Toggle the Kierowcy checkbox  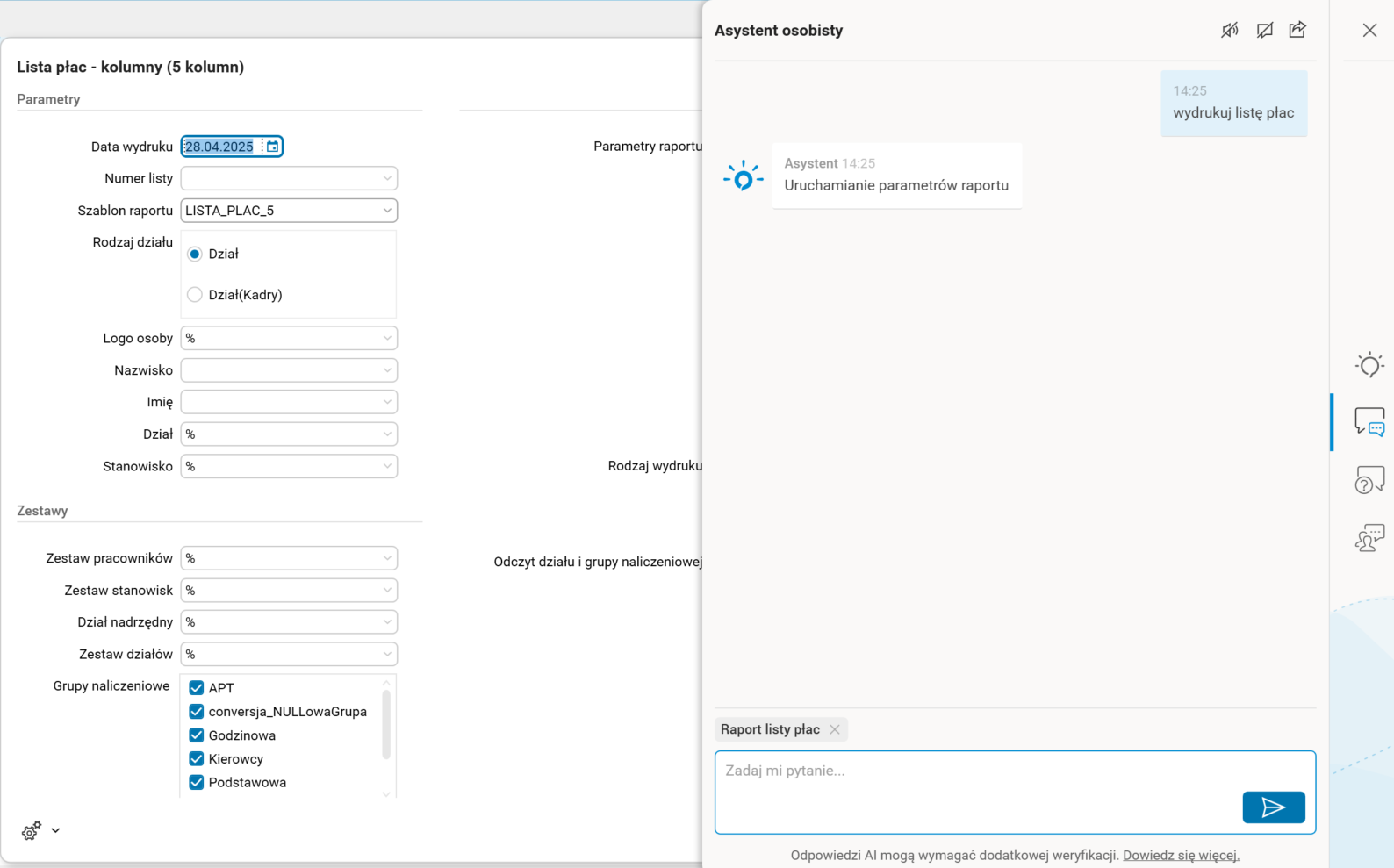point(197,759)
